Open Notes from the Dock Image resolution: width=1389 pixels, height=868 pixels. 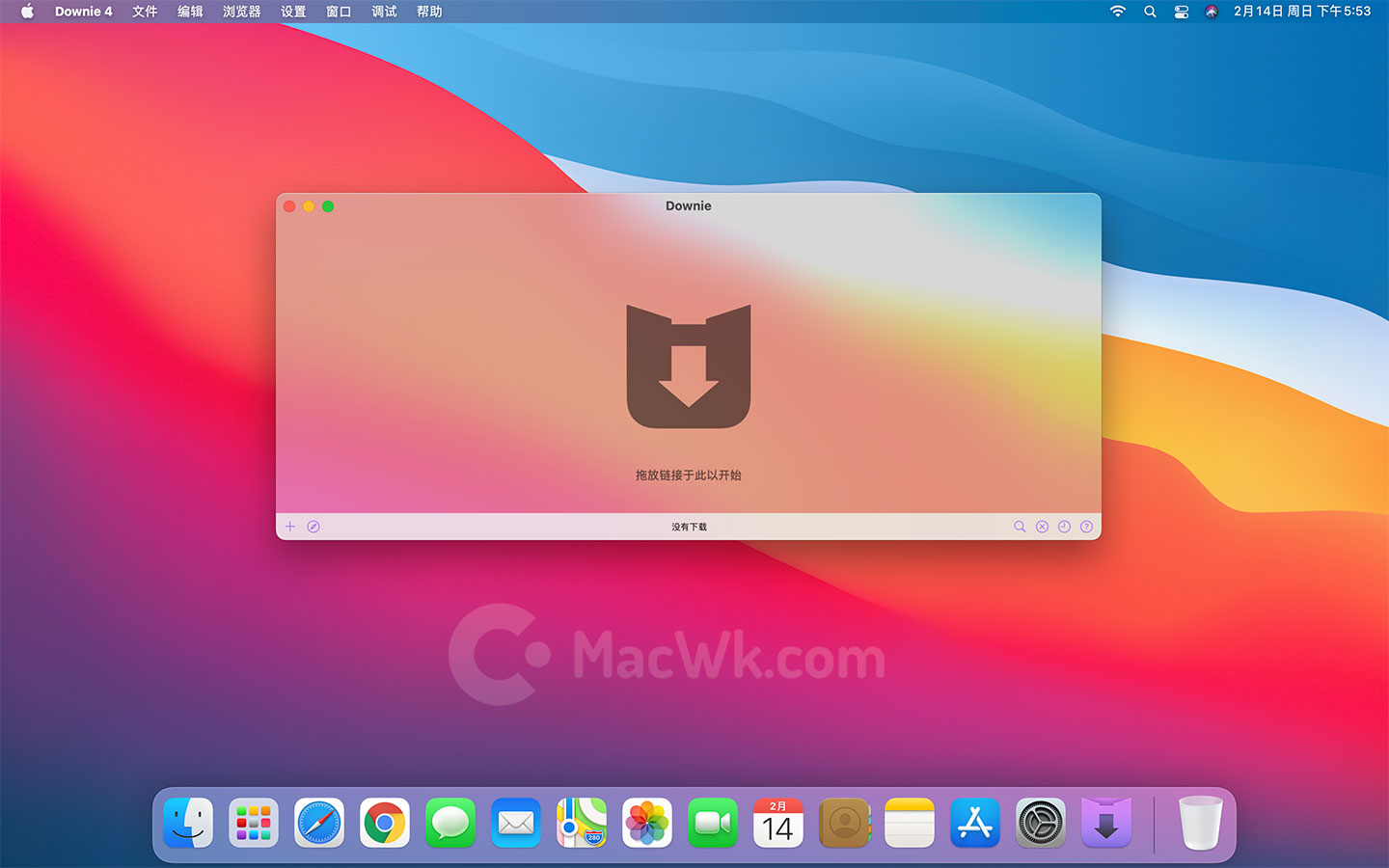pyautogui.click(x=910, y=824)
